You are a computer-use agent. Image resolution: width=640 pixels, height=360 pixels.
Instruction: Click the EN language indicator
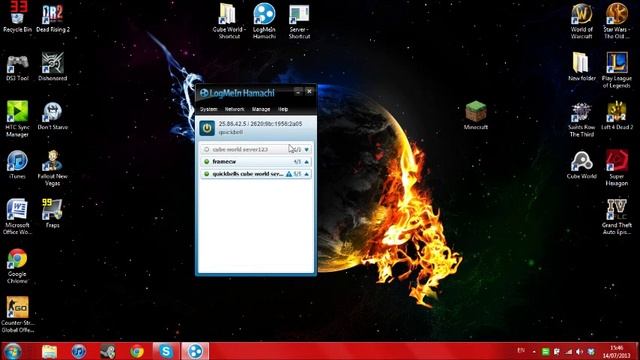coord(521,351)
